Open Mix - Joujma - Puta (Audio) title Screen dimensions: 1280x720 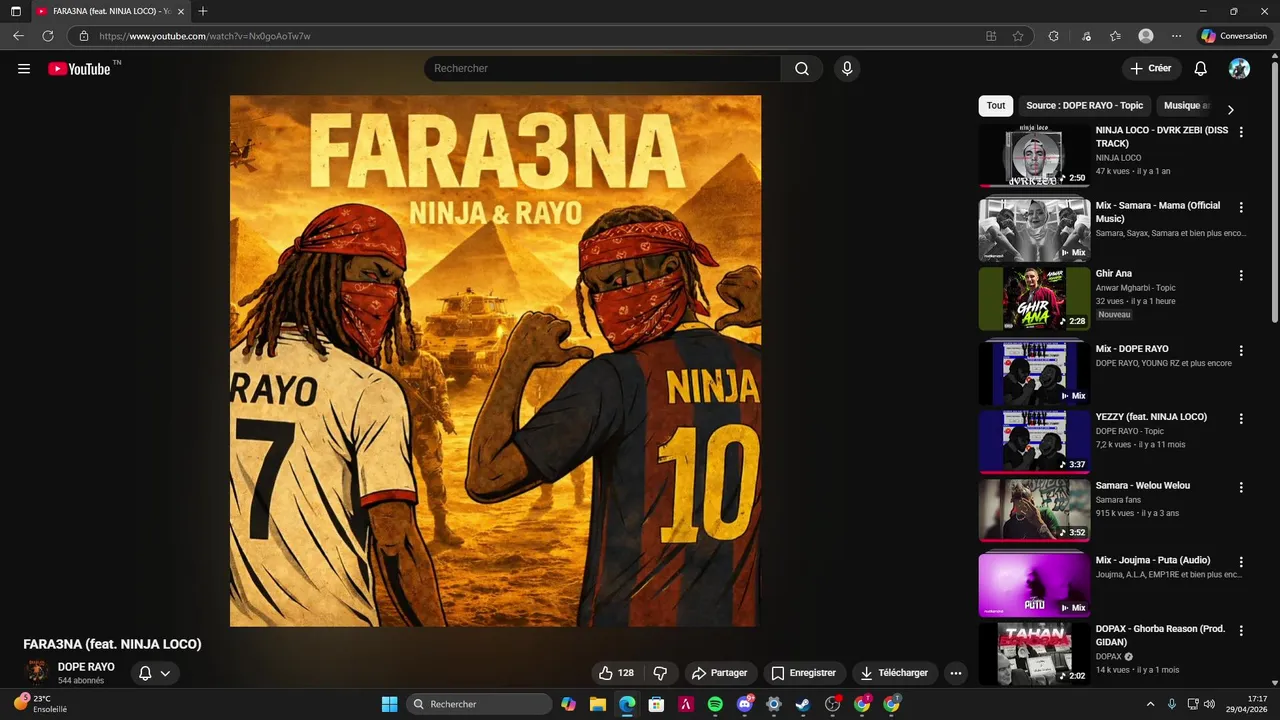coord(1153,560)
